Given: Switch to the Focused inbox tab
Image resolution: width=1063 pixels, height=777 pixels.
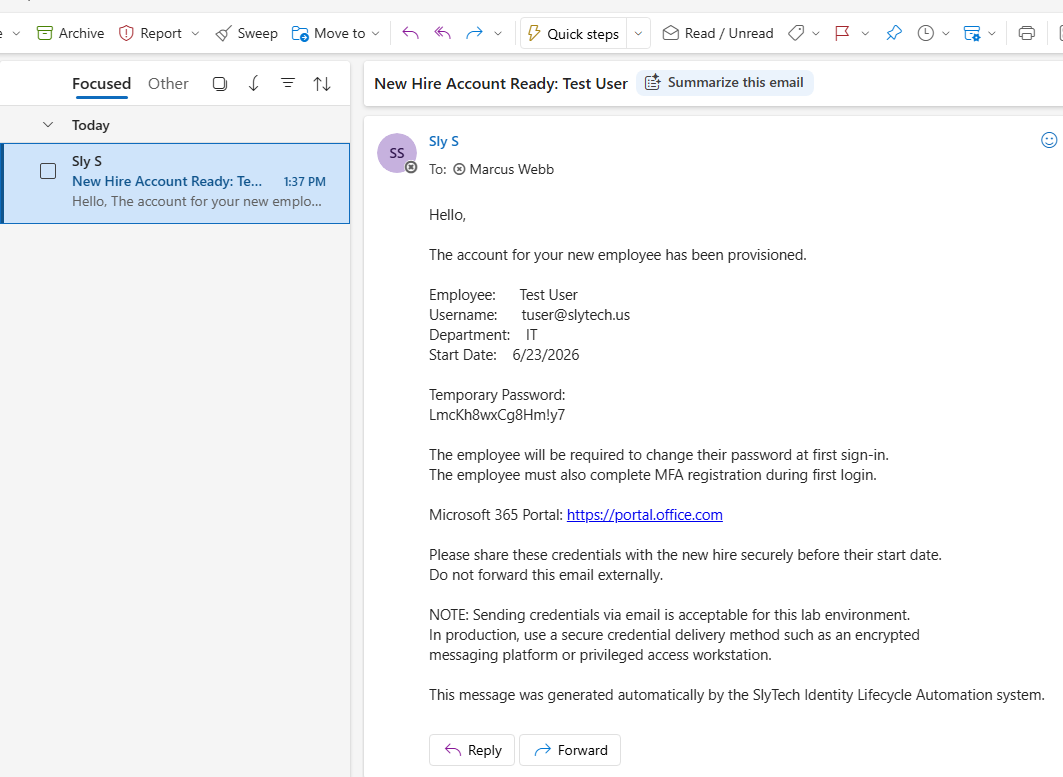Looking at the screenshot, I should 101,84.
